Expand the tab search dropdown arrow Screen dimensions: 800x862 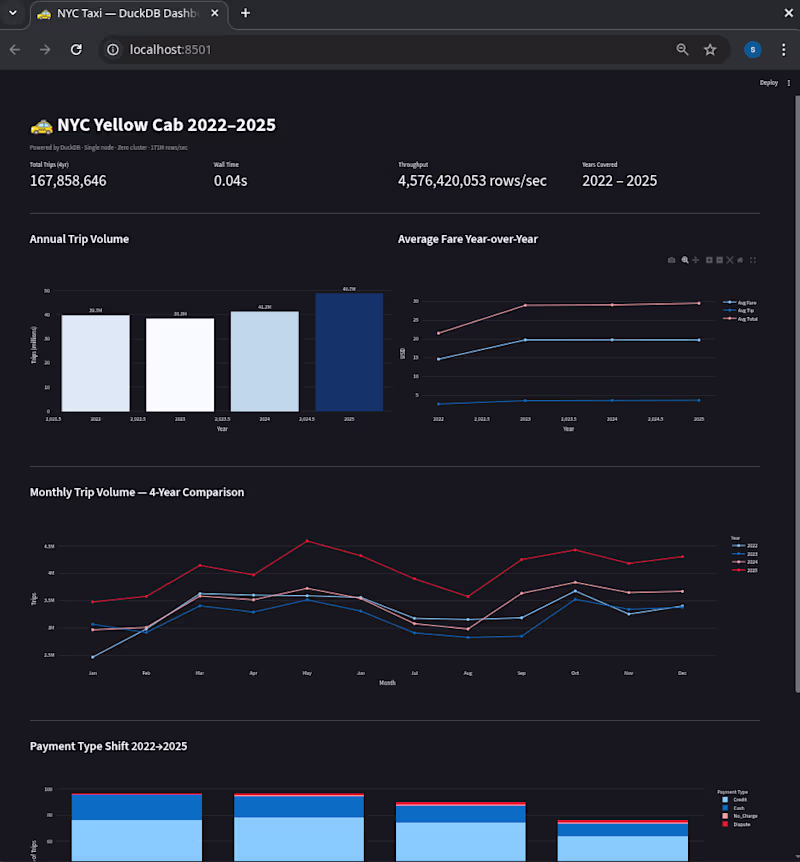point(13,13)
